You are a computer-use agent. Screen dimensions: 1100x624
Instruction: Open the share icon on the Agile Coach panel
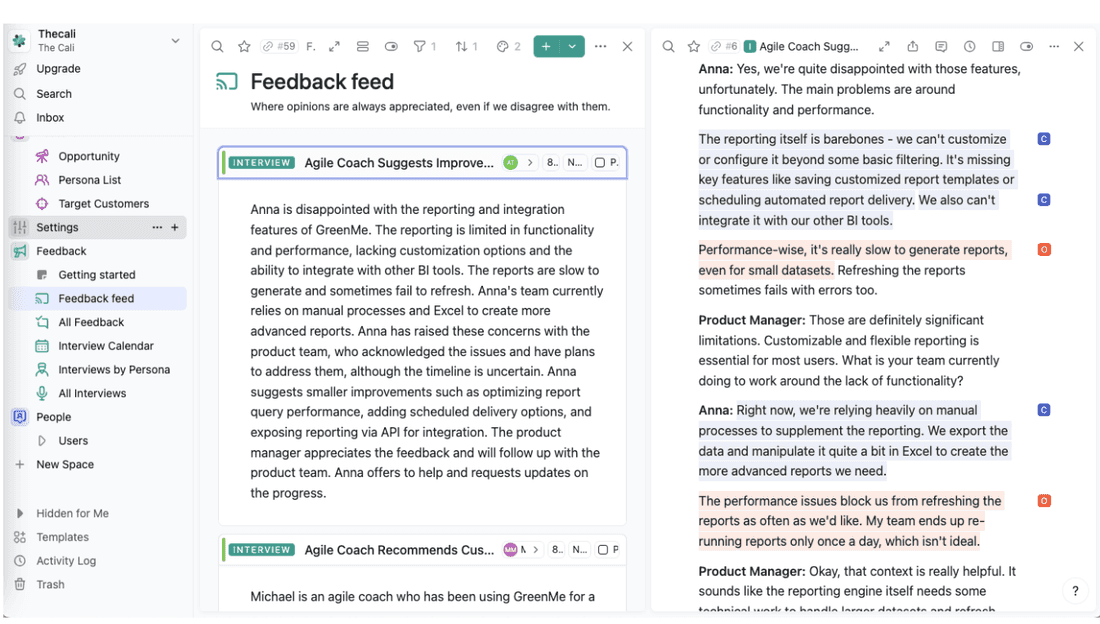click(912, 46)
